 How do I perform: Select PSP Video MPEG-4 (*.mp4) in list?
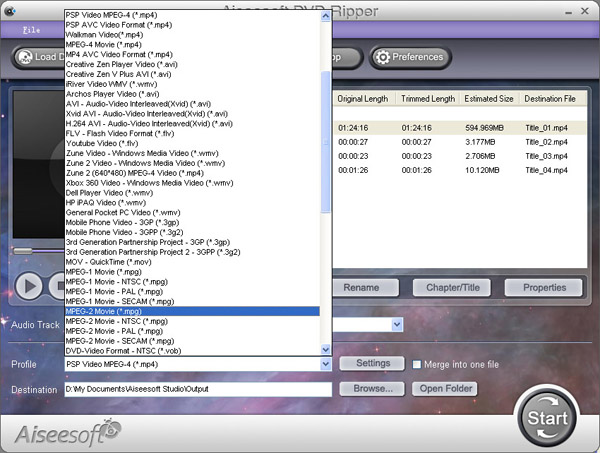(x=192, y=15)
